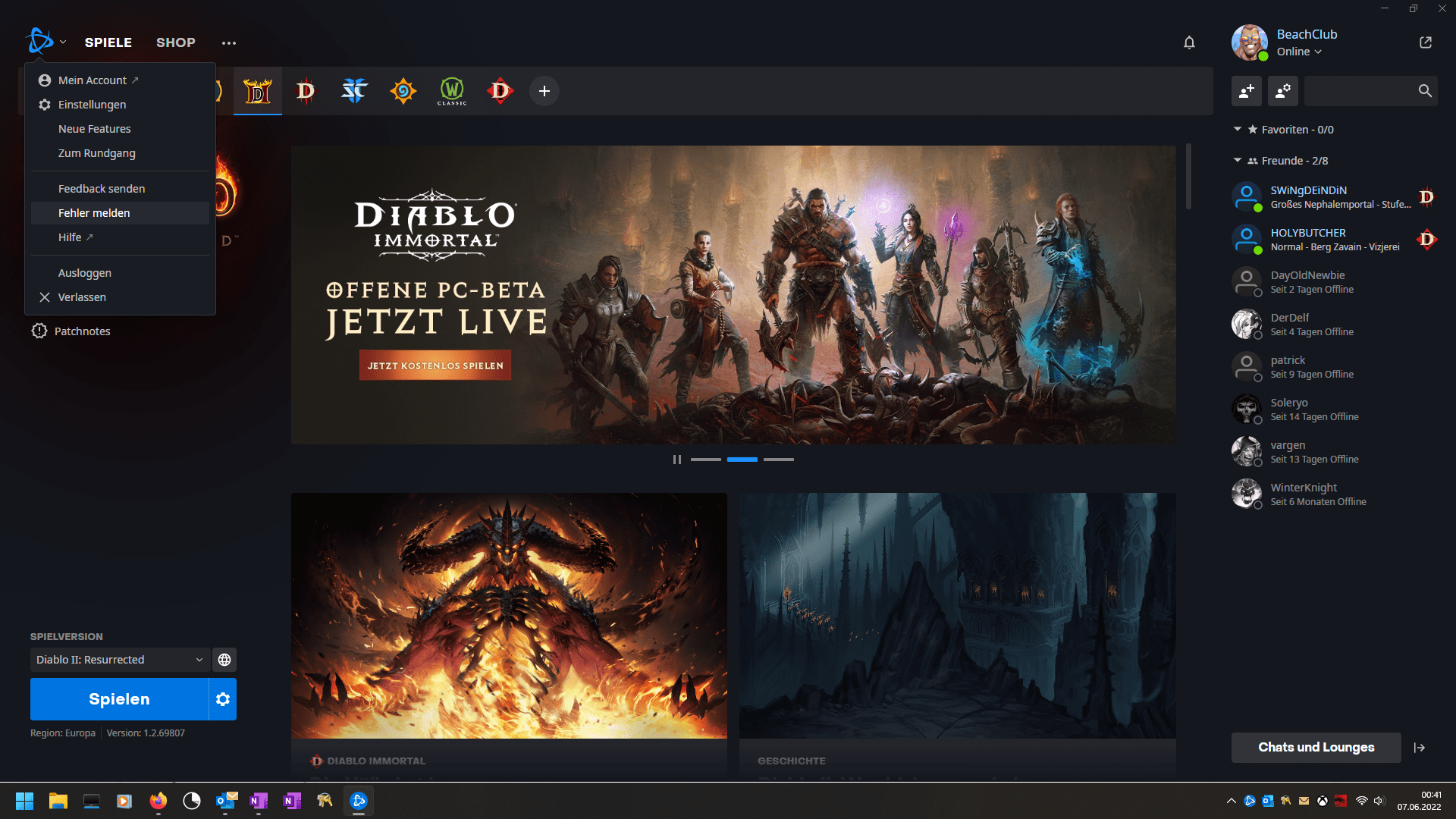Toggle the Battle.net logo dropdown chevron
Image resolution: width=1456 pixels, height=819 pixels.
point(63,42)
